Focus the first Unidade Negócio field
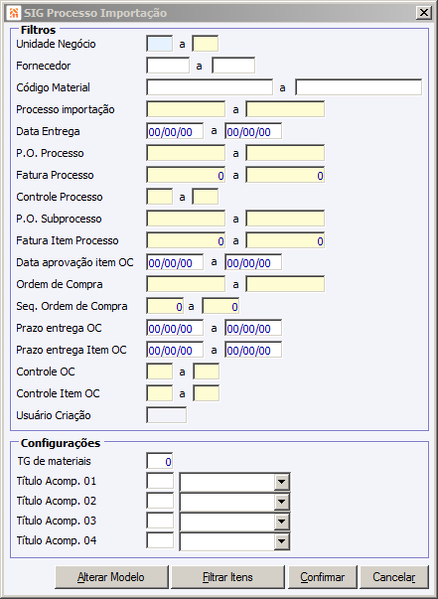The height and width of the screenshot is (599, 438). pyautogui.click(x=160, y=44)
